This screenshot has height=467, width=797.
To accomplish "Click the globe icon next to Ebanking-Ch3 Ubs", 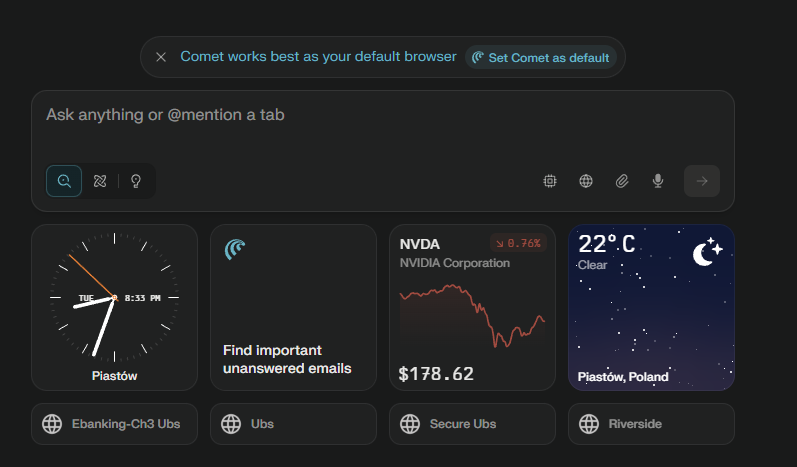I will 52,424.
